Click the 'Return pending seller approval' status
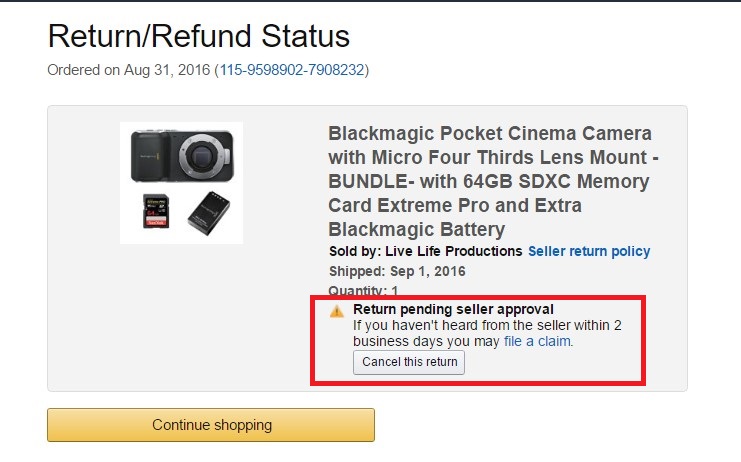Viewport: 741px width, 462px height. click(x=453, y=310)
